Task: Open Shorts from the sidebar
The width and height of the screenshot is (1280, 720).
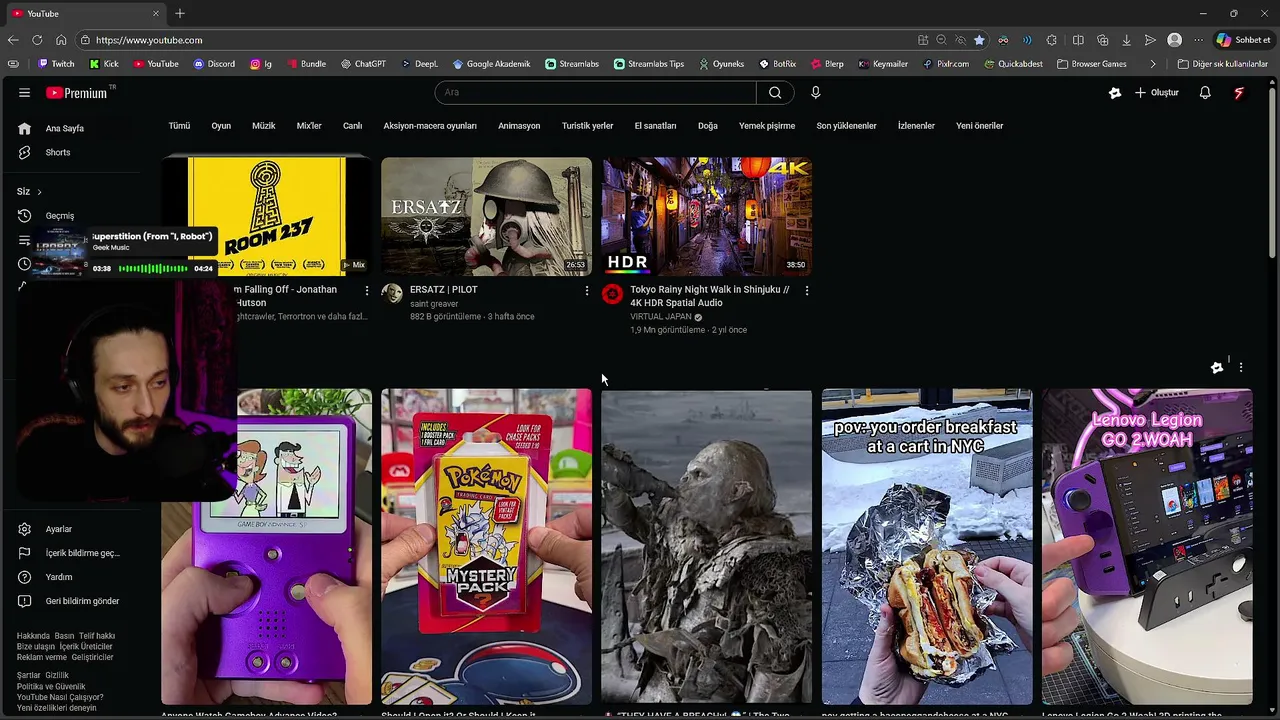Action: click(58, 152)
